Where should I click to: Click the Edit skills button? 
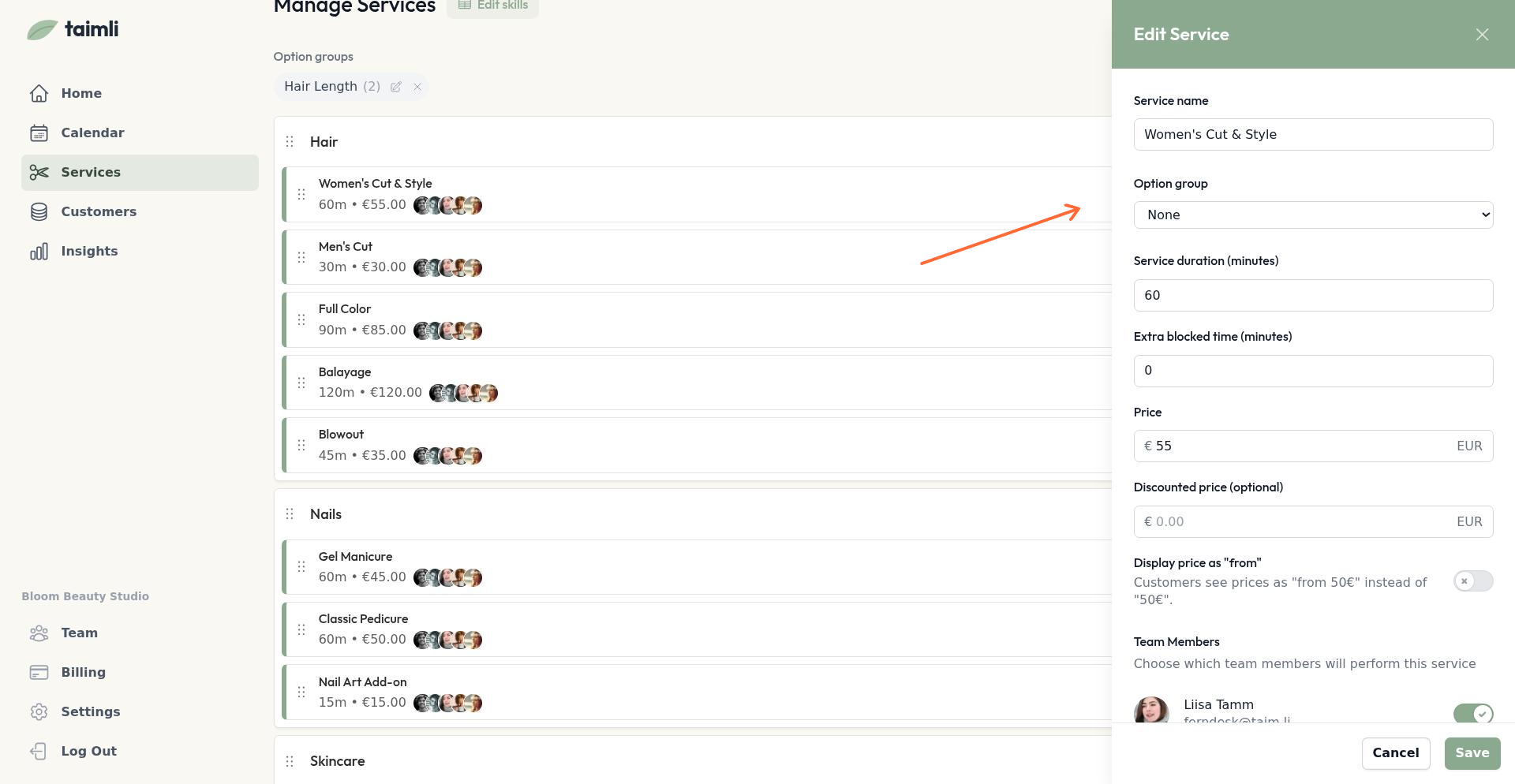pyautogui.click(x=493, y=6)
